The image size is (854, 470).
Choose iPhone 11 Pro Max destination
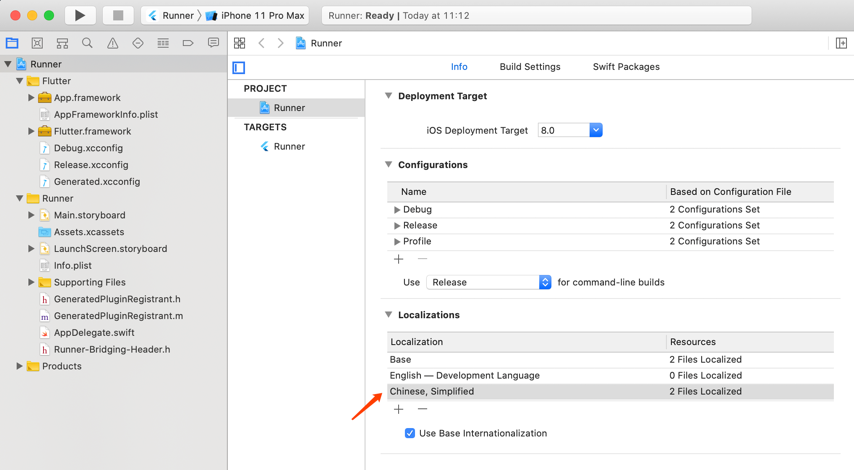coord(255,15)
